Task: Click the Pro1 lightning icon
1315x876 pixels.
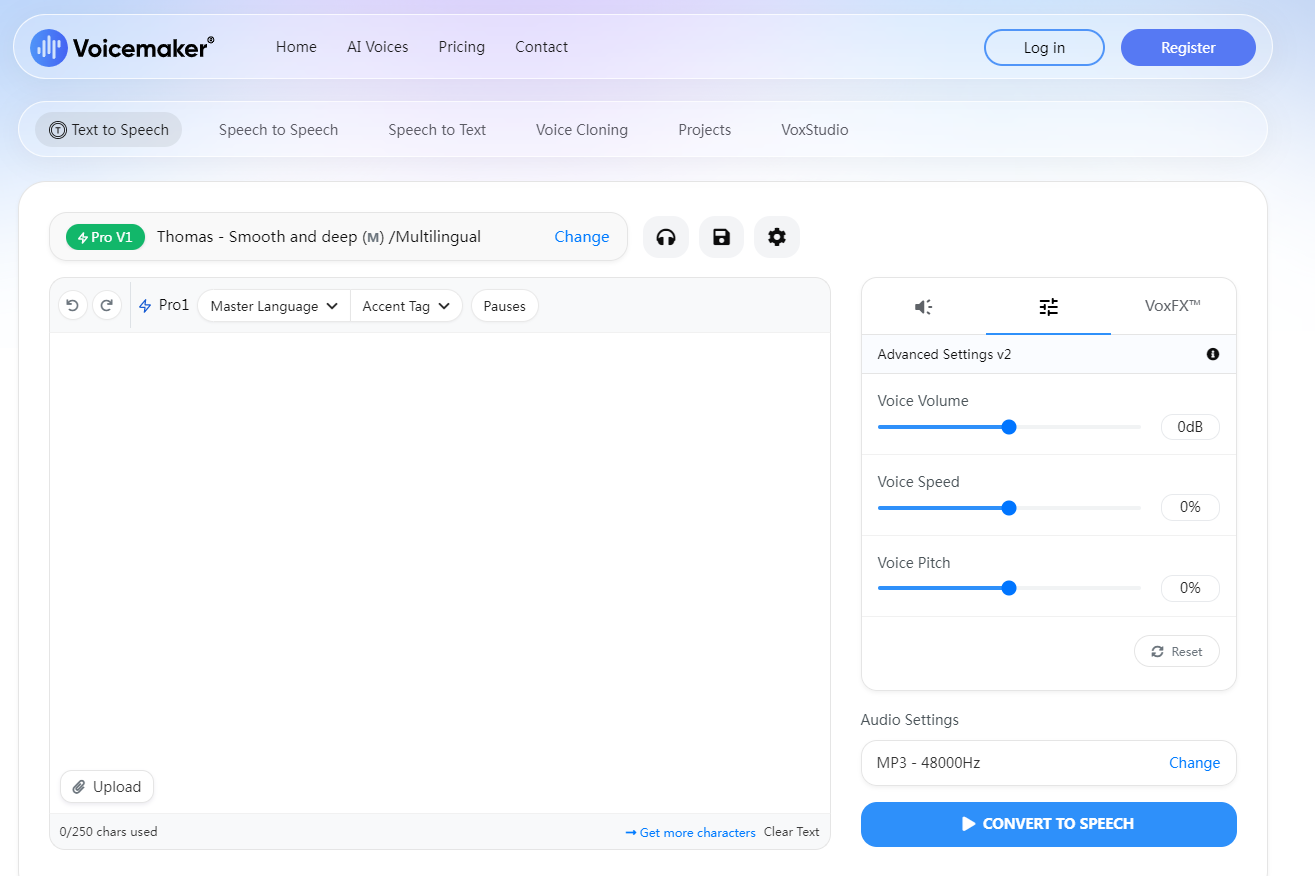Action: (x=145, y=306)
